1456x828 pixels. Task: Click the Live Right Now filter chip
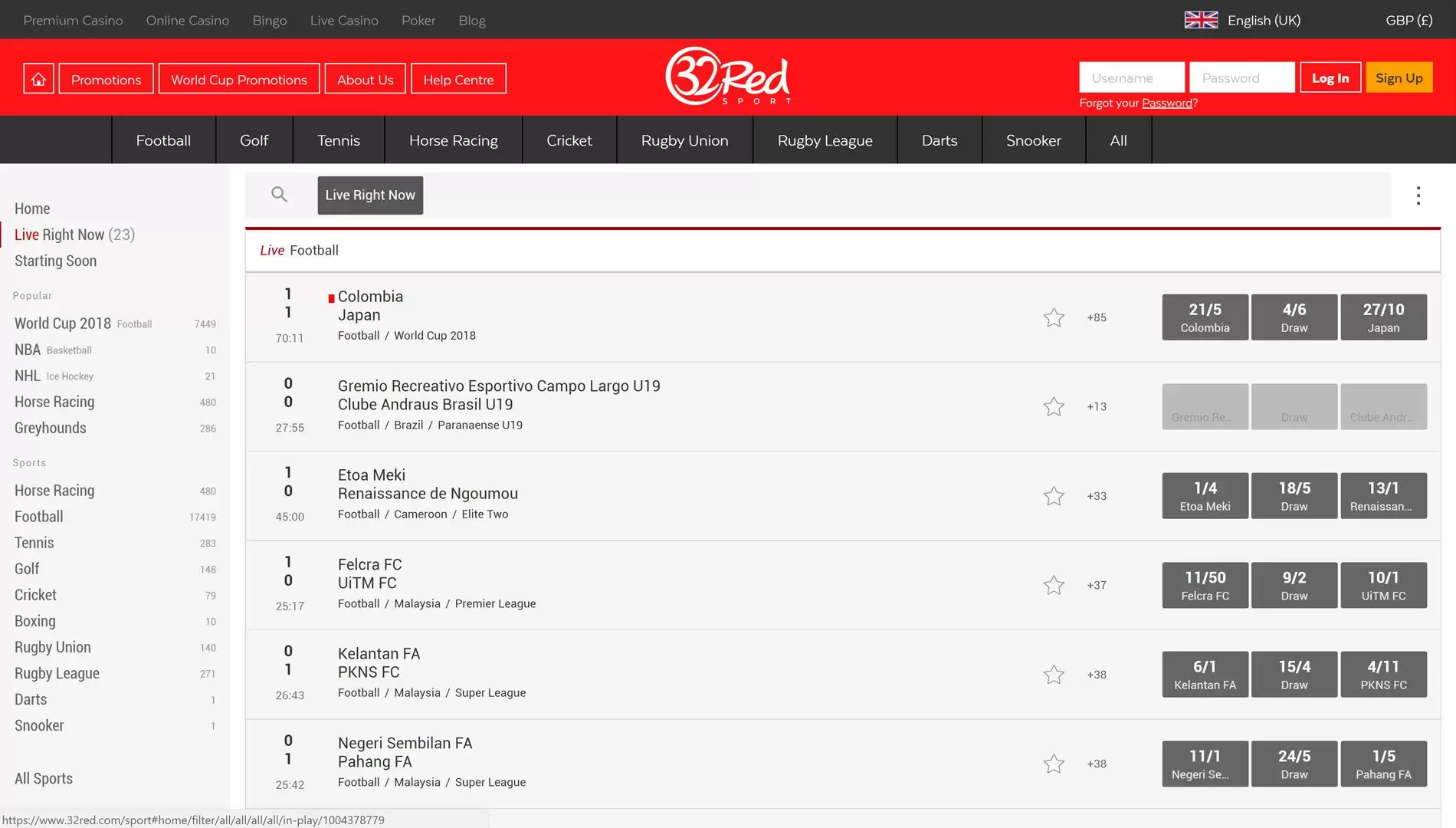click(370, 195)
